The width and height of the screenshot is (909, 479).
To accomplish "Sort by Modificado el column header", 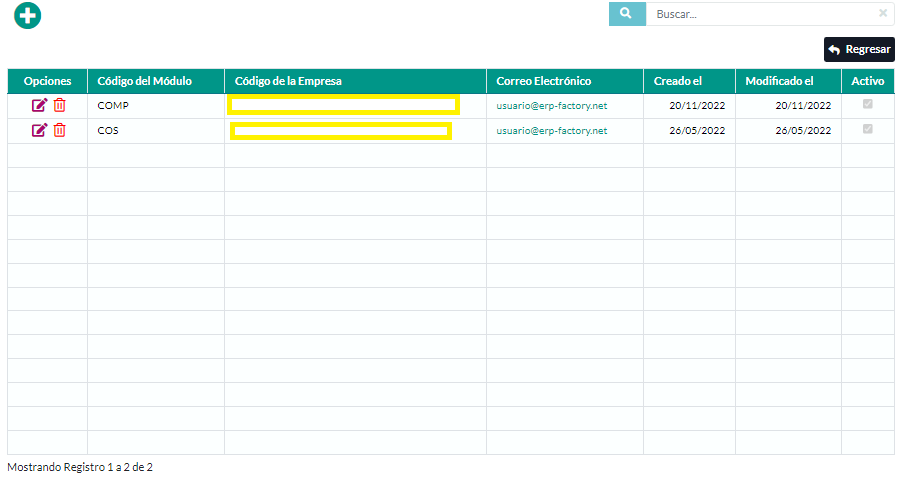I will tap(779, 81).
